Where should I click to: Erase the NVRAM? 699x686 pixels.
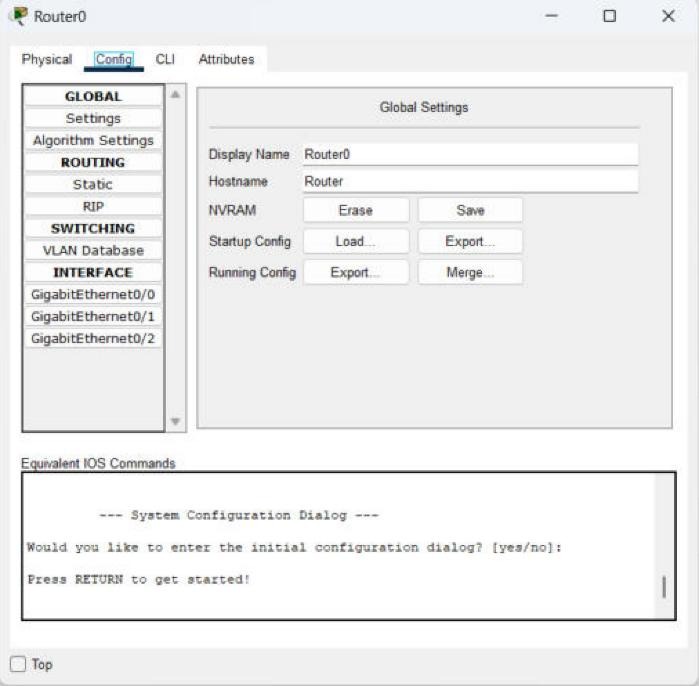(x=356, y=210)
